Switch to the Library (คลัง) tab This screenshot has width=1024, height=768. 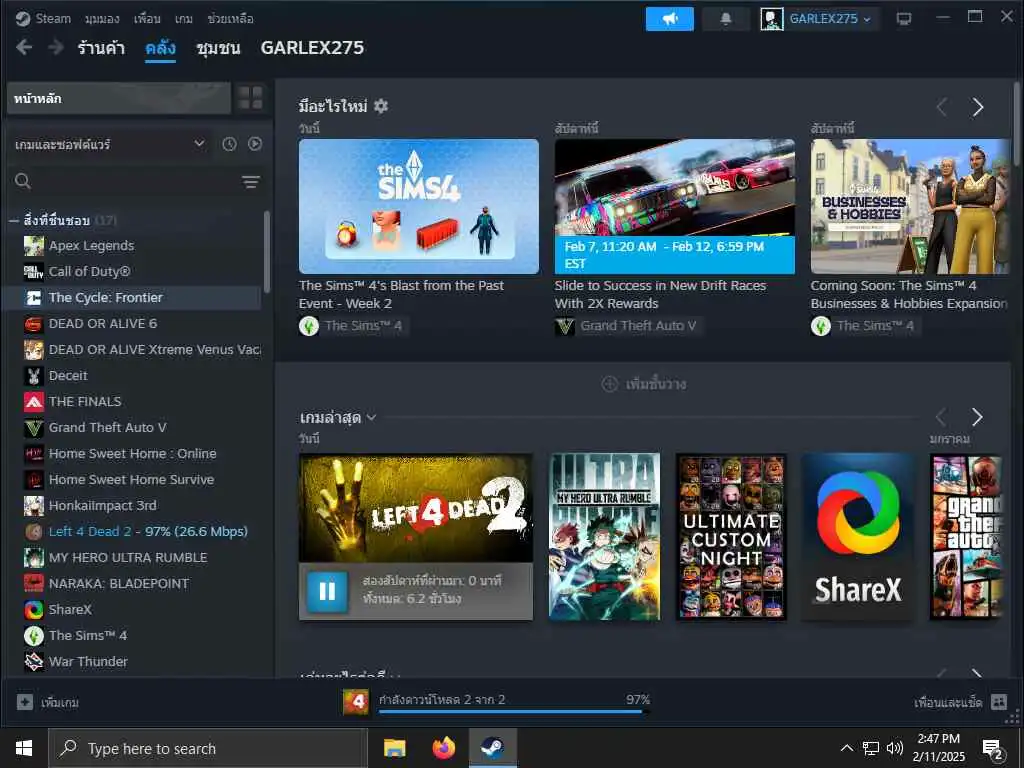pos(161,48)
